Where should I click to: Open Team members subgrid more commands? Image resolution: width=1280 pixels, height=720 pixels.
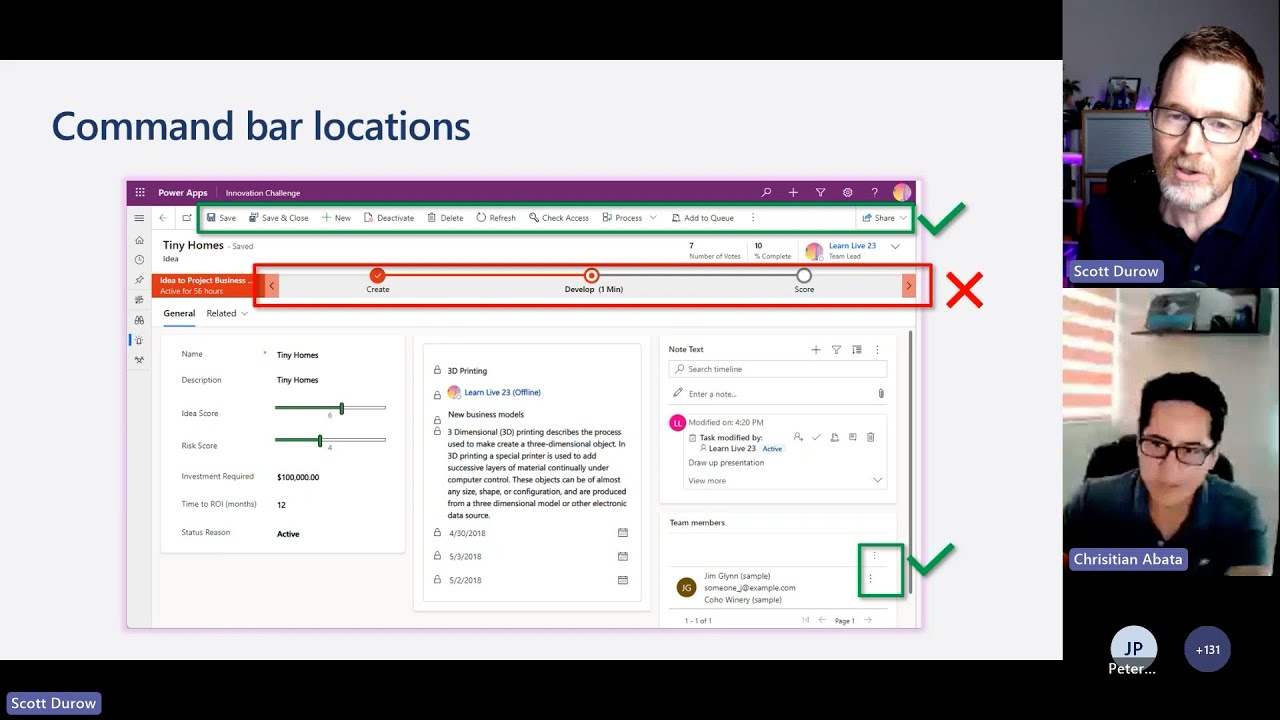[x=874, y=556]
